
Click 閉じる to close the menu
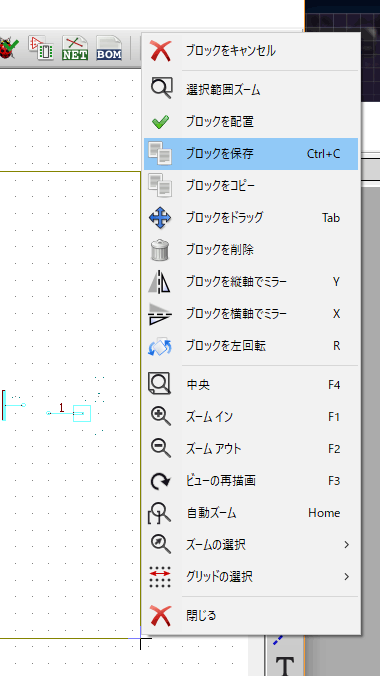tap(251, 616)
